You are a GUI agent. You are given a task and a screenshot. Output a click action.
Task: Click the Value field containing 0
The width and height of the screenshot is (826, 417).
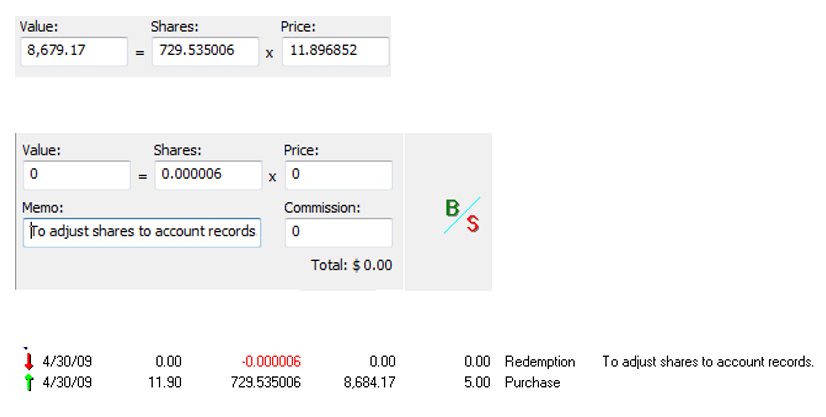click(75, 175)
